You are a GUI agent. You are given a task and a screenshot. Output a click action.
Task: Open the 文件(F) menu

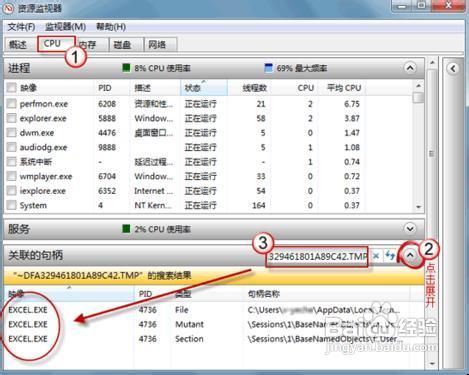coord(21,27)
